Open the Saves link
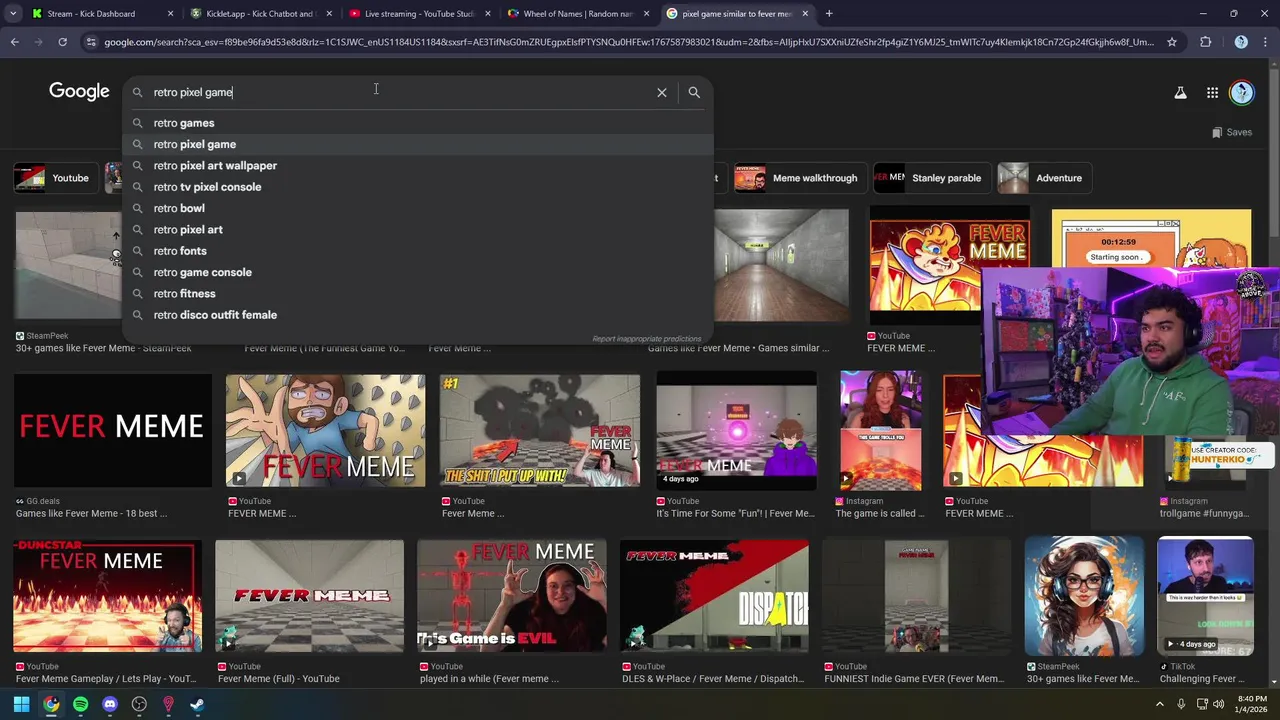The image size is (1280, 720). (x=1232, y=132)
